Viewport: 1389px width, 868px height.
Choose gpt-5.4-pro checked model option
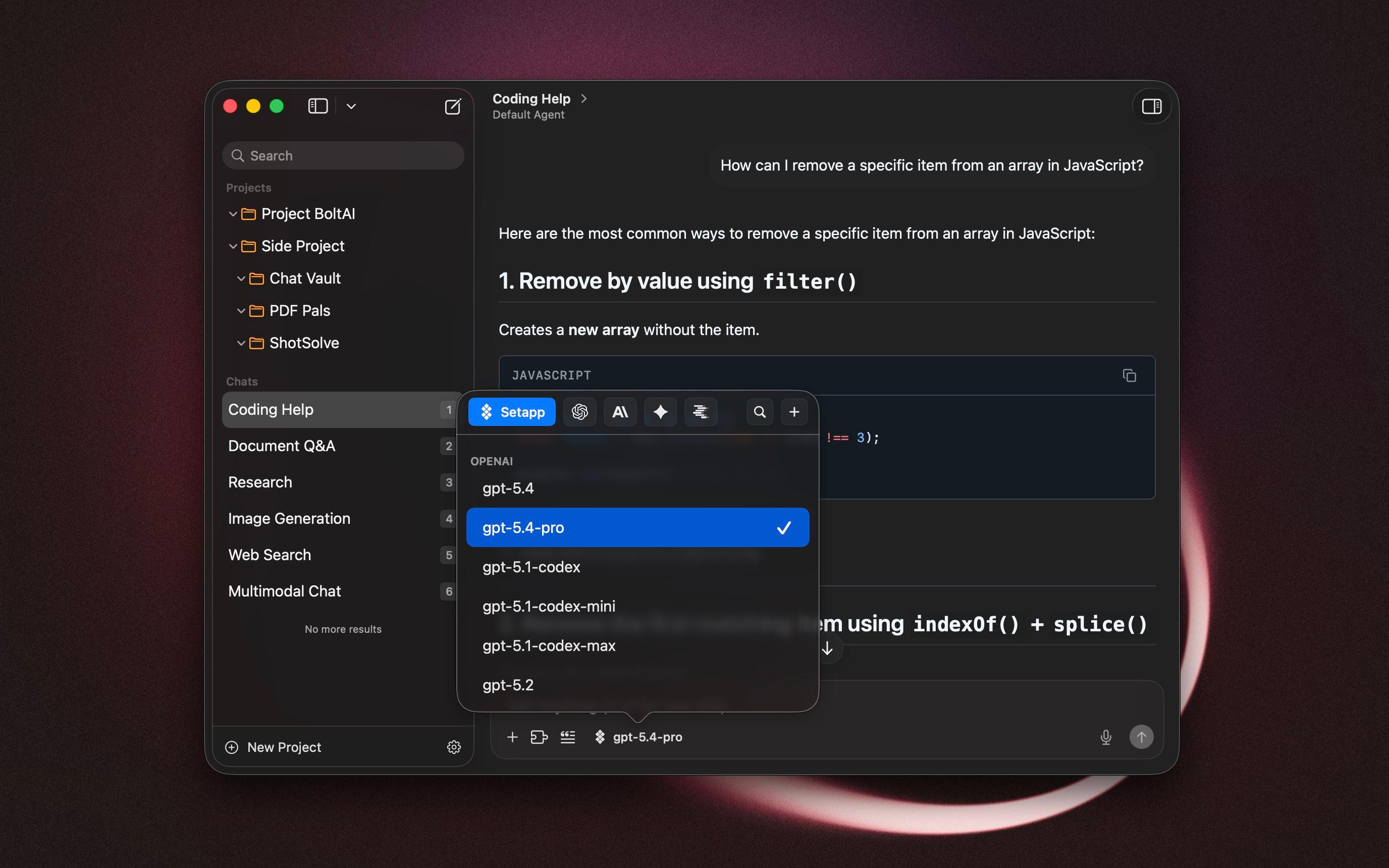(637, 527)
